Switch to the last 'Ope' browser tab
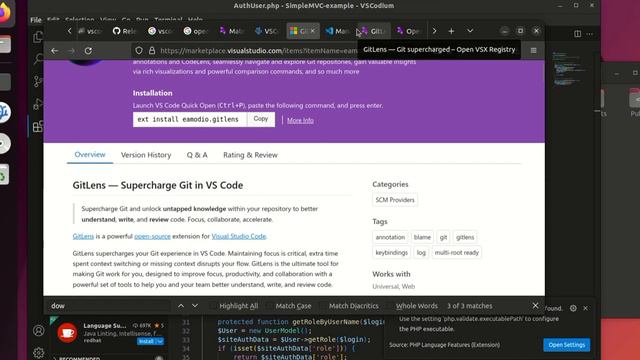Screen dimensions: 640x360 [408, 31]
